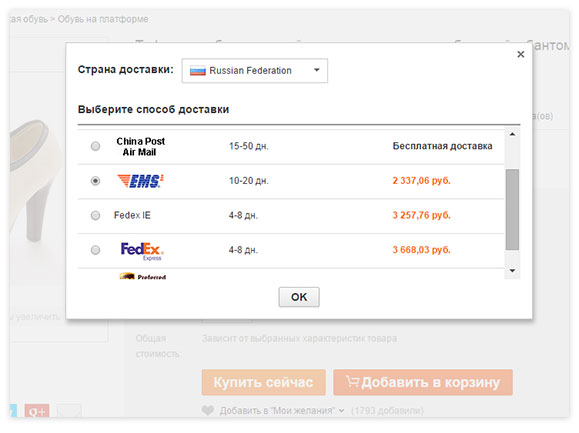Select the FedEx Express radio button
Screen dimensions: 579x433
[95, 250]
